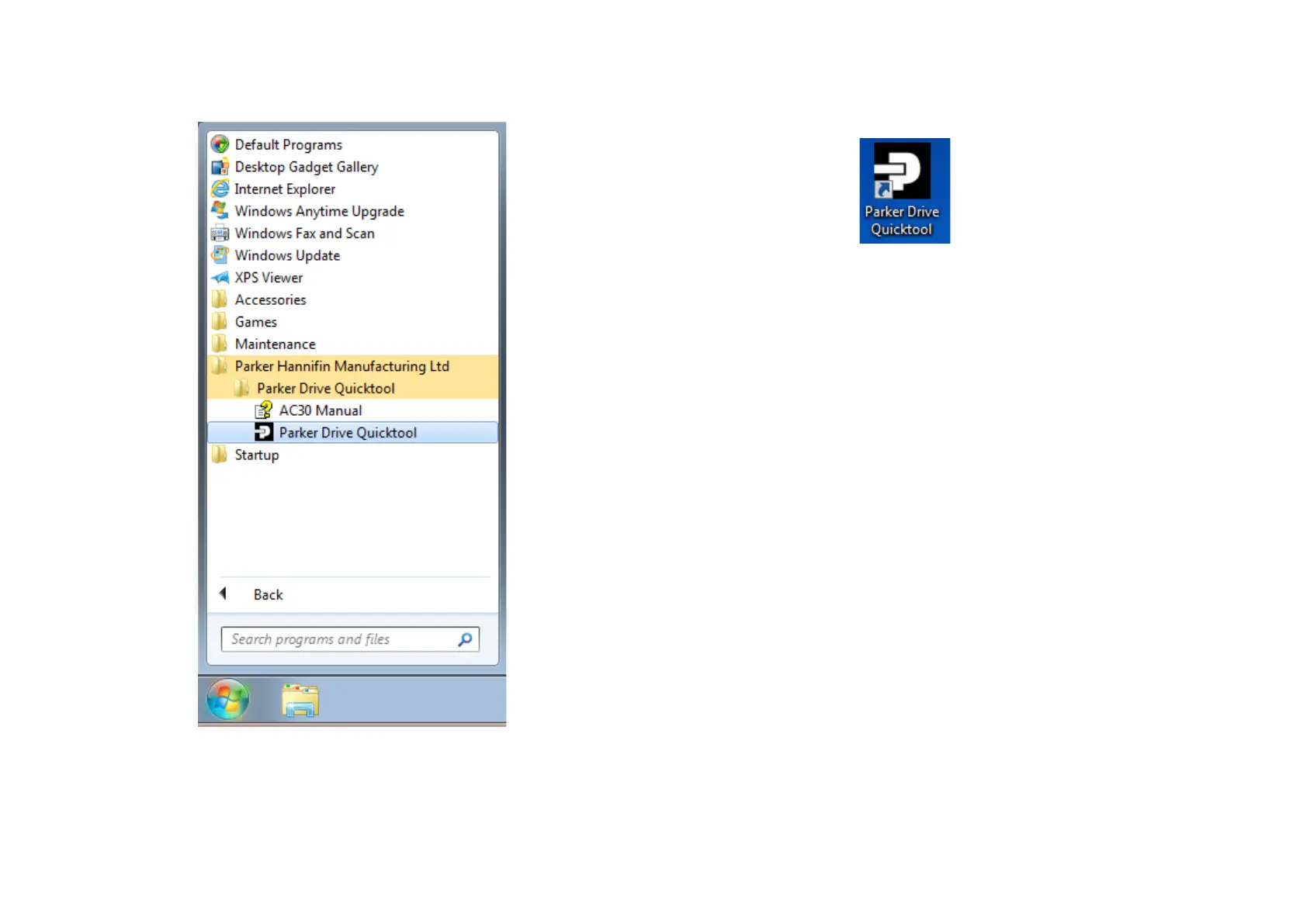Click the Back arrow icon
The image size is (1307, 924).
pos(223,594)
